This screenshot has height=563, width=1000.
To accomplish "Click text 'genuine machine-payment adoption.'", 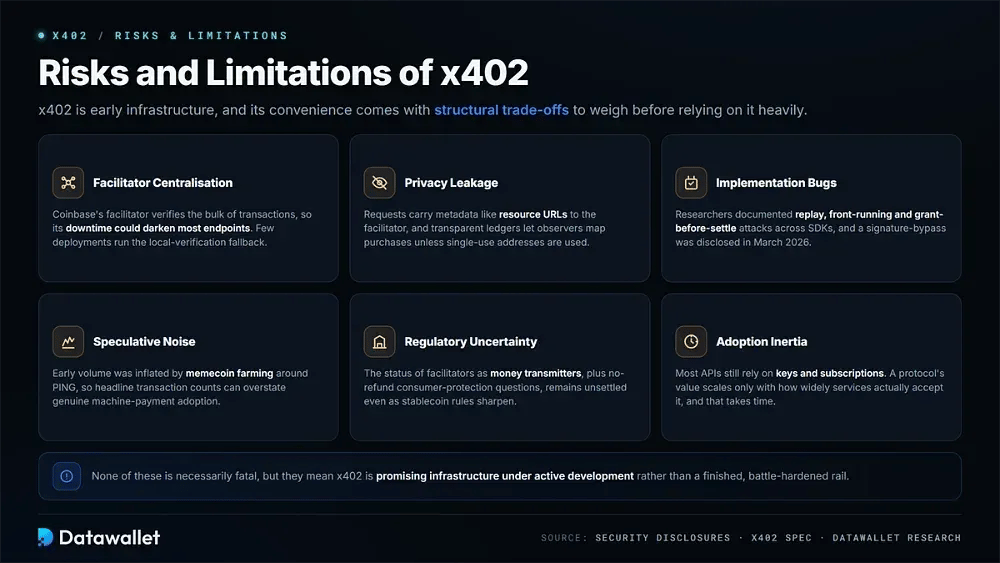I will pos(136,401).
